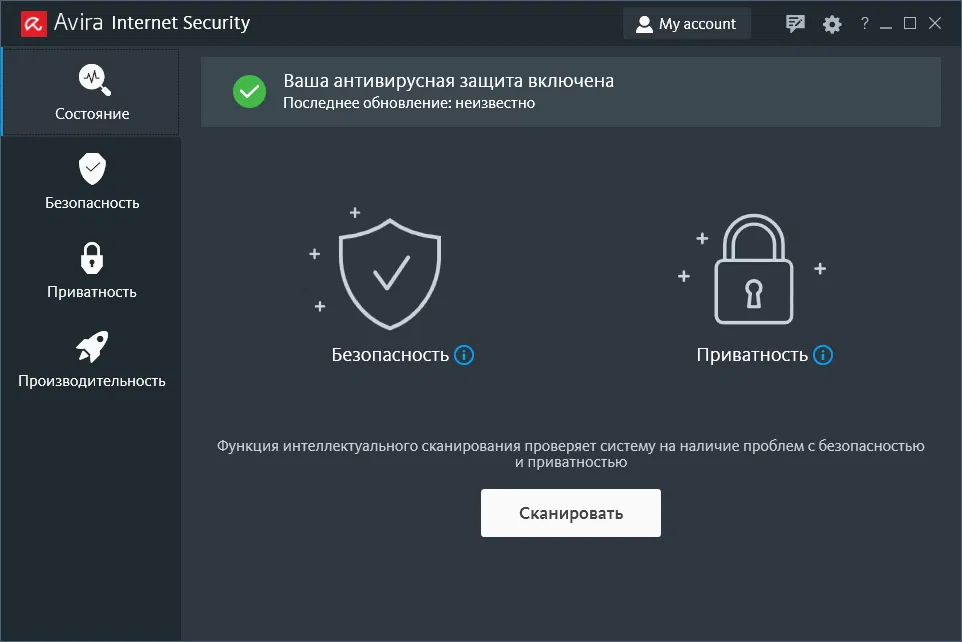Screen dimensions: 962x642
Task: Maximize the Avira window
Action: point(910,23)
